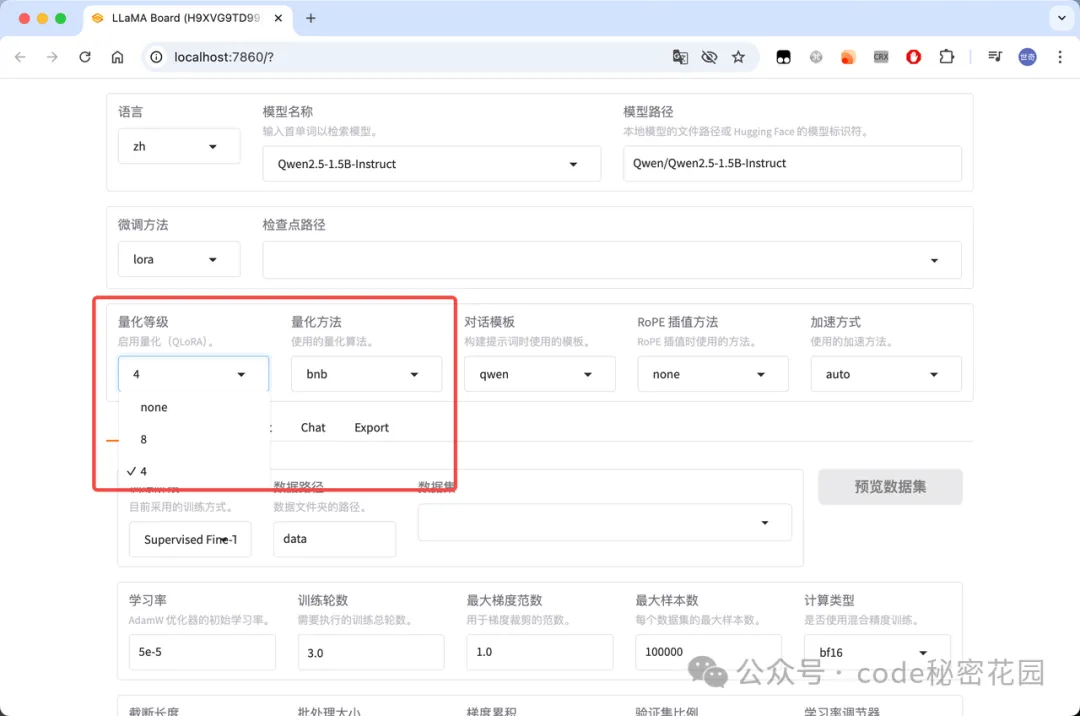Reload the LLaMA Board page
The height and width of the screenshot is (716, 1080).
point(84,57)
